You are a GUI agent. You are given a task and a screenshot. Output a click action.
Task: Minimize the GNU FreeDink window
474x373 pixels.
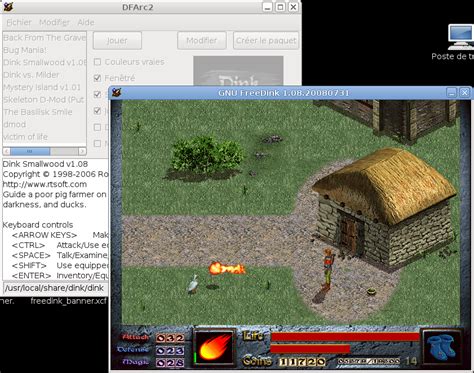[452, 92]
